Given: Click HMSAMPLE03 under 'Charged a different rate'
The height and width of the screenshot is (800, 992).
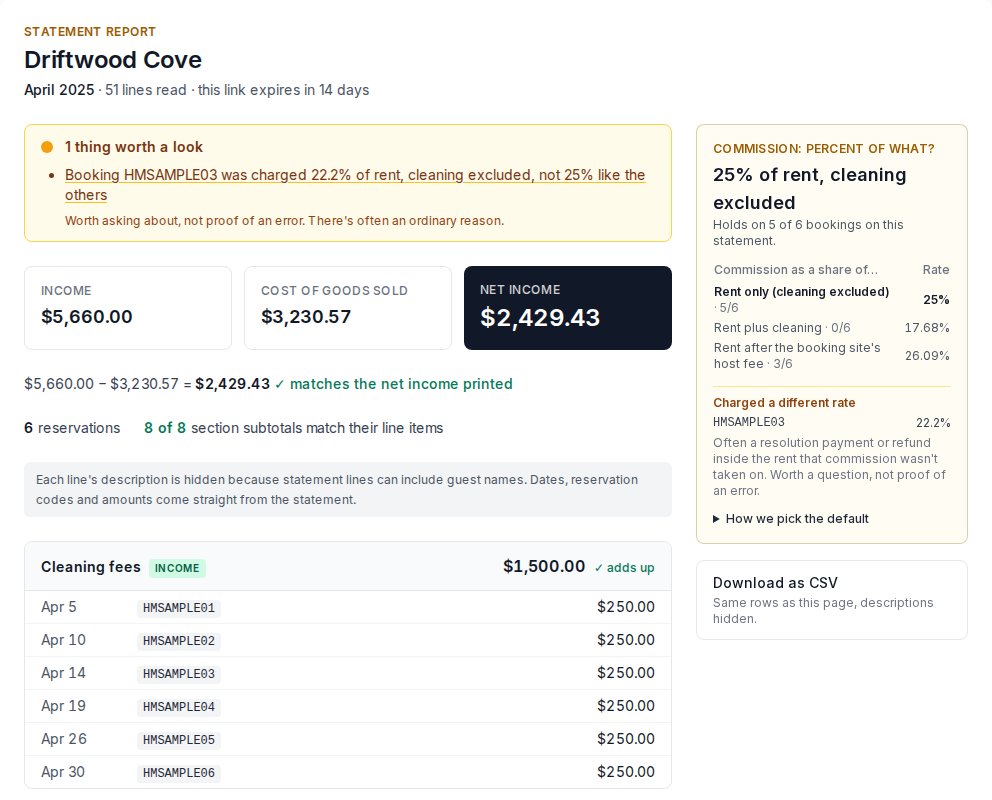Looking at the screenshot, I should (x=748, y=422).
